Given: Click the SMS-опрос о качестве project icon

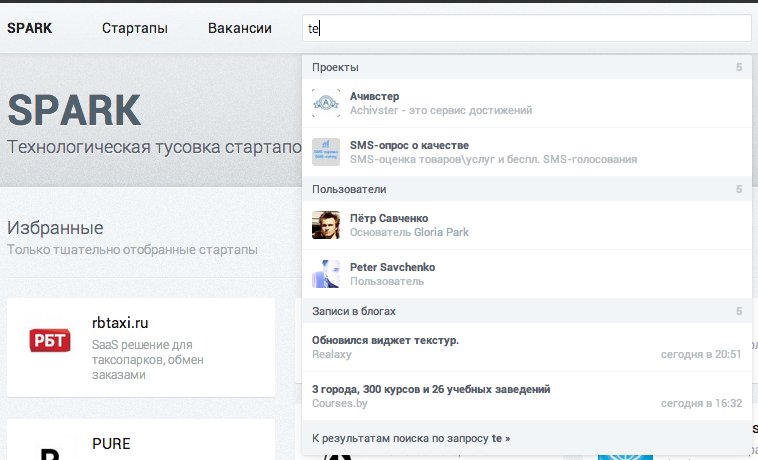Looking at the screenshot, I should [x=326, y=152].
